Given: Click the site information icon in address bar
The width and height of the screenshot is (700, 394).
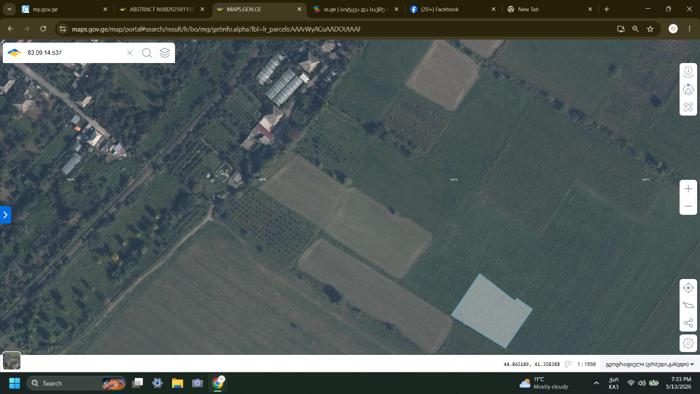Looking at the screenshot, I should pyautogui.click(x=62, y=29).
